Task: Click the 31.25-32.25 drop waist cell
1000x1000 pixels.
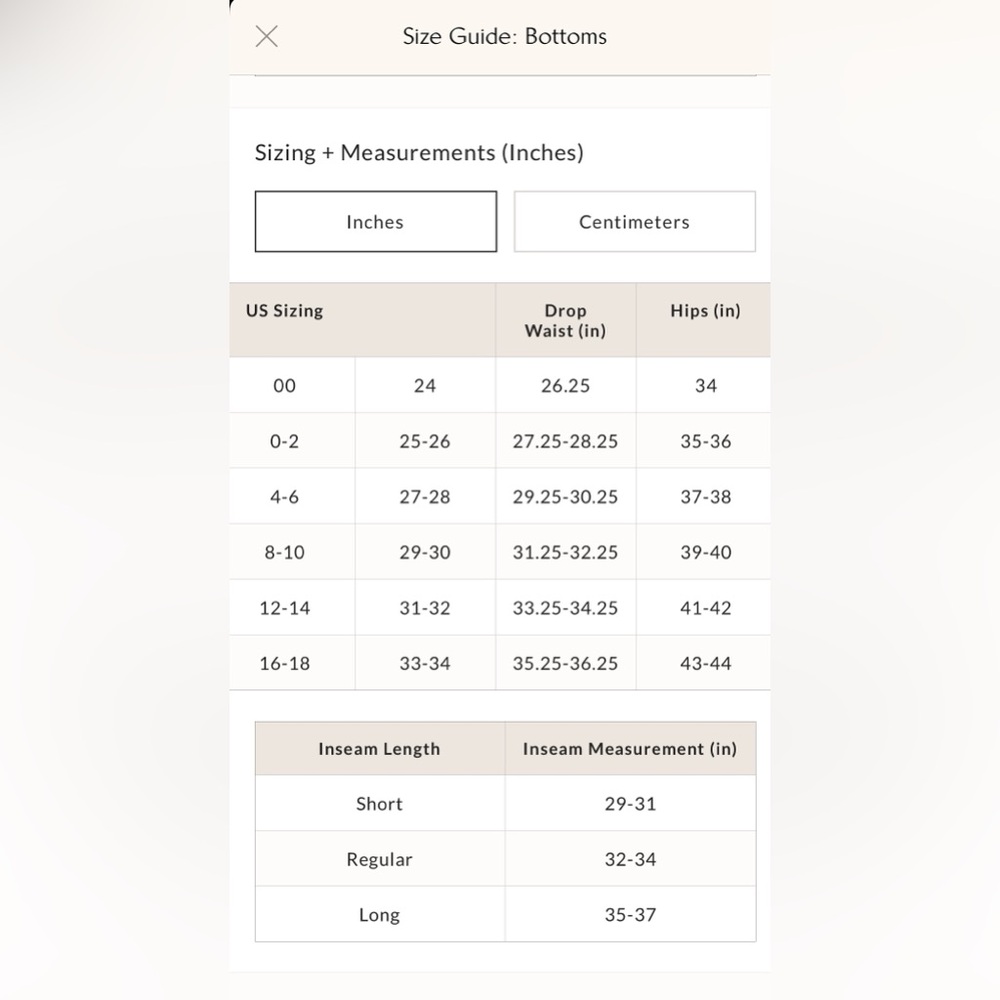Action: 566,552
